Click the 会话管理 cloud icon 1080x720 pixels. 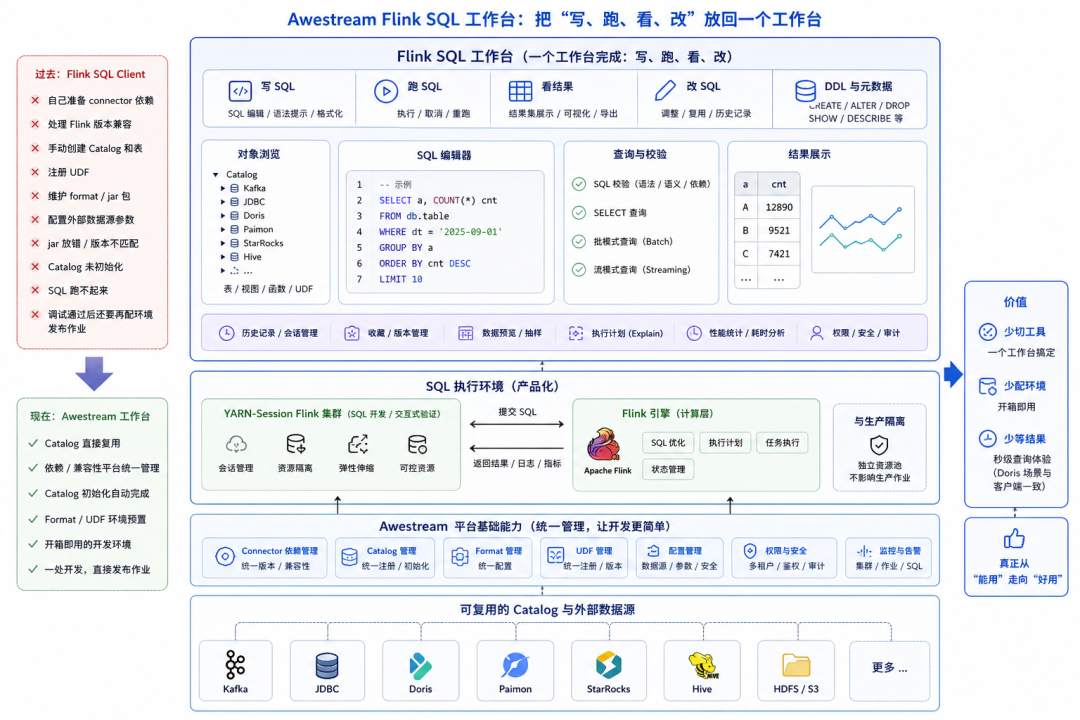point(236,444)
